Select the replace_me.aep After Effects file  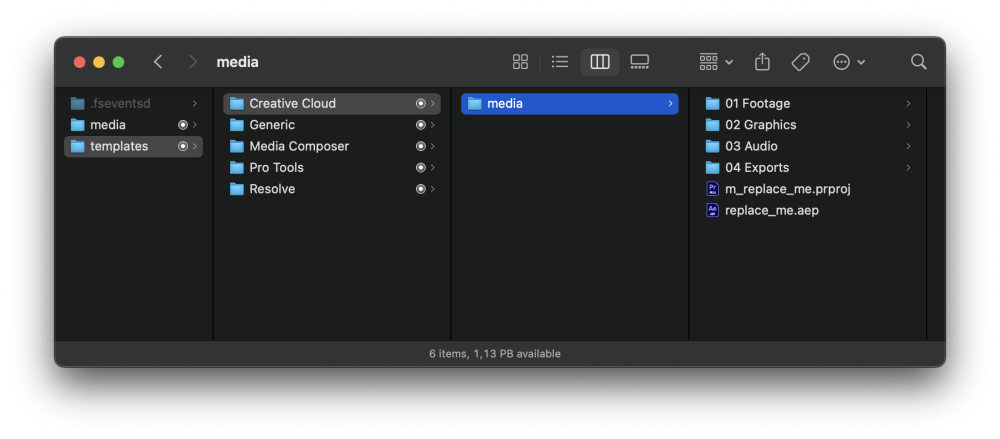(x=771, y=210)
